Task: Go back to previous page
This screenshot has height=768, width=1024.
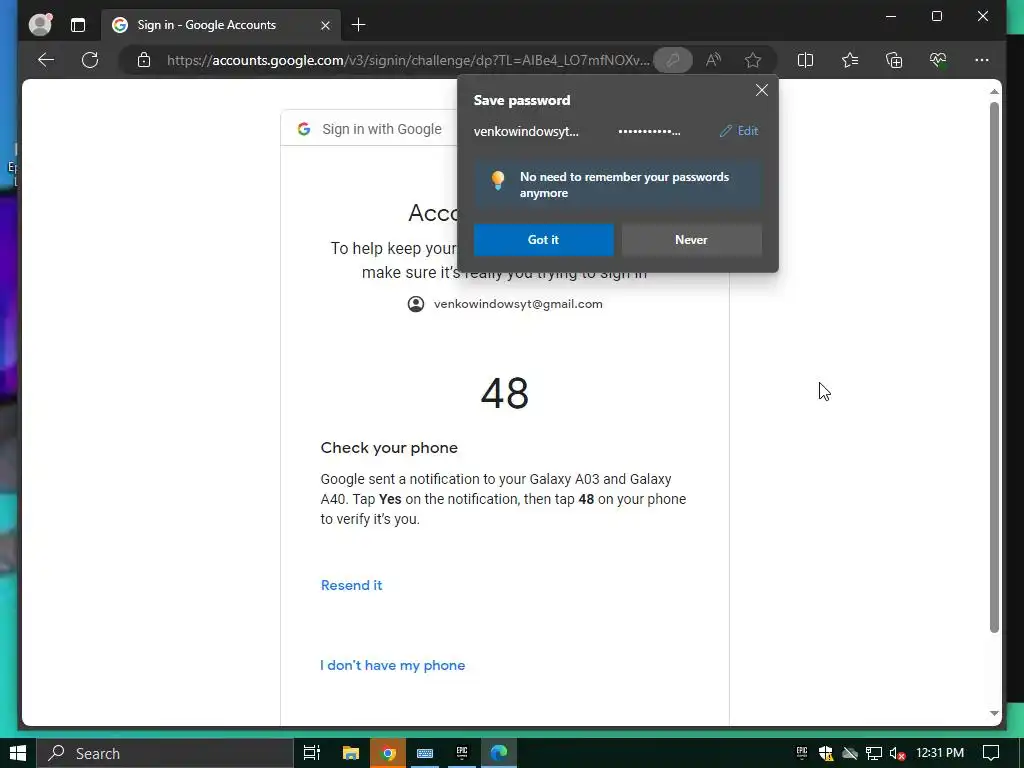Action: [46, 60]
